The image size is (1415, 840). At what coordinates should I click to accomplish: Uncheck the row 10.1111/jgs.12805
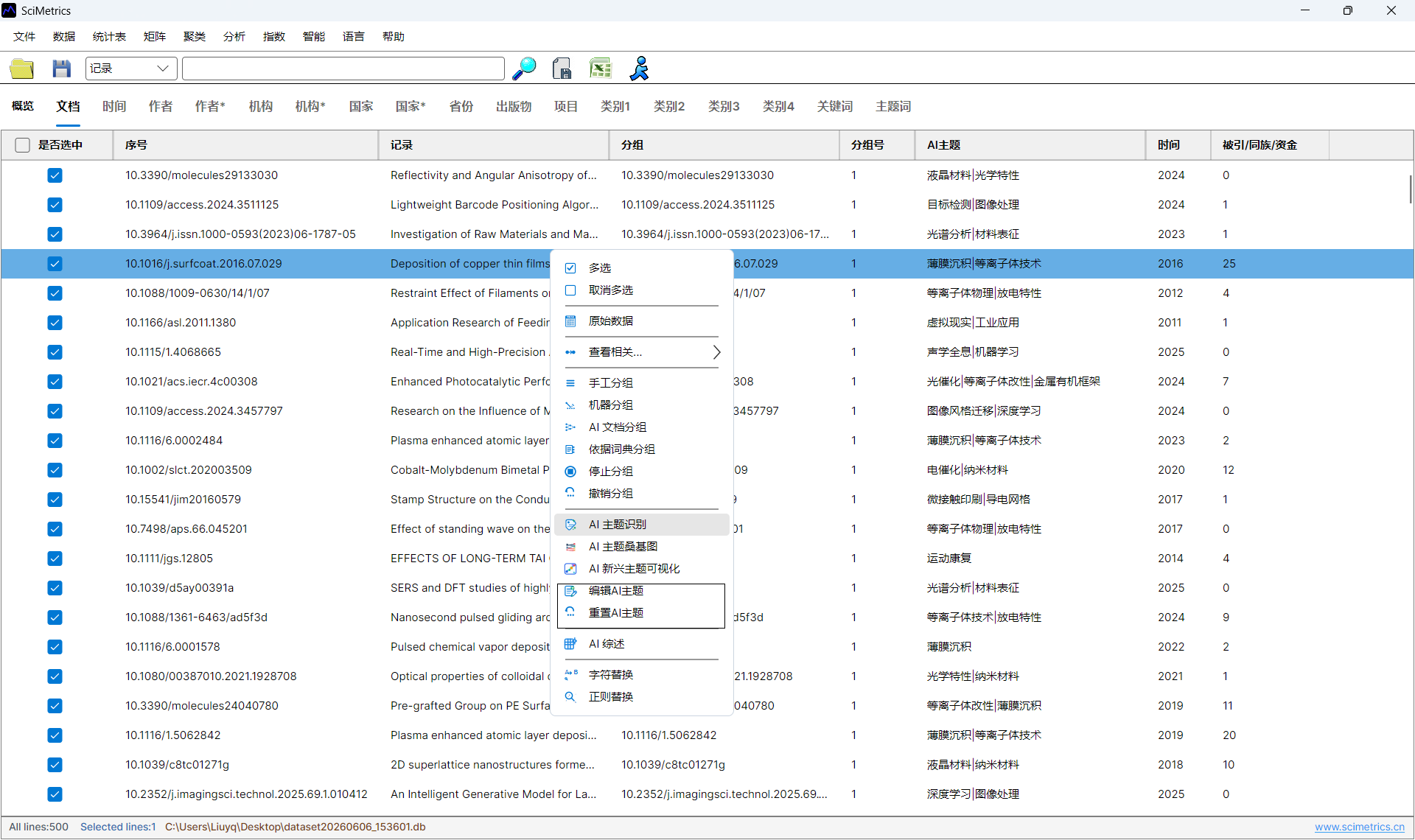coord(55,559)
